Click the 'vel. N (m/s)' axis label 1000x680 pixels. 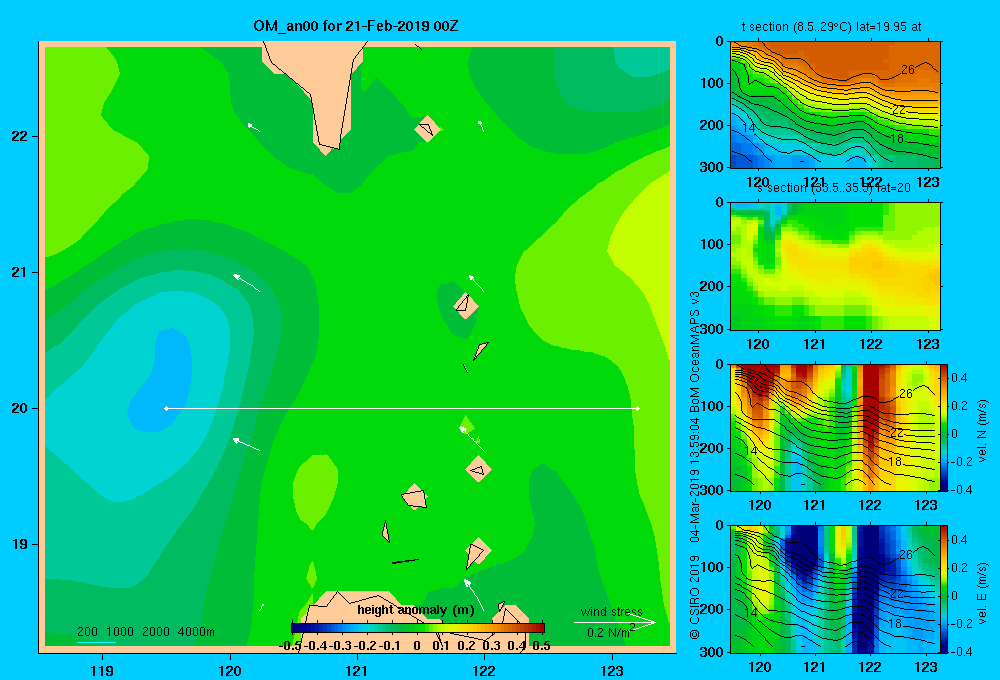[x=982, y=431]
